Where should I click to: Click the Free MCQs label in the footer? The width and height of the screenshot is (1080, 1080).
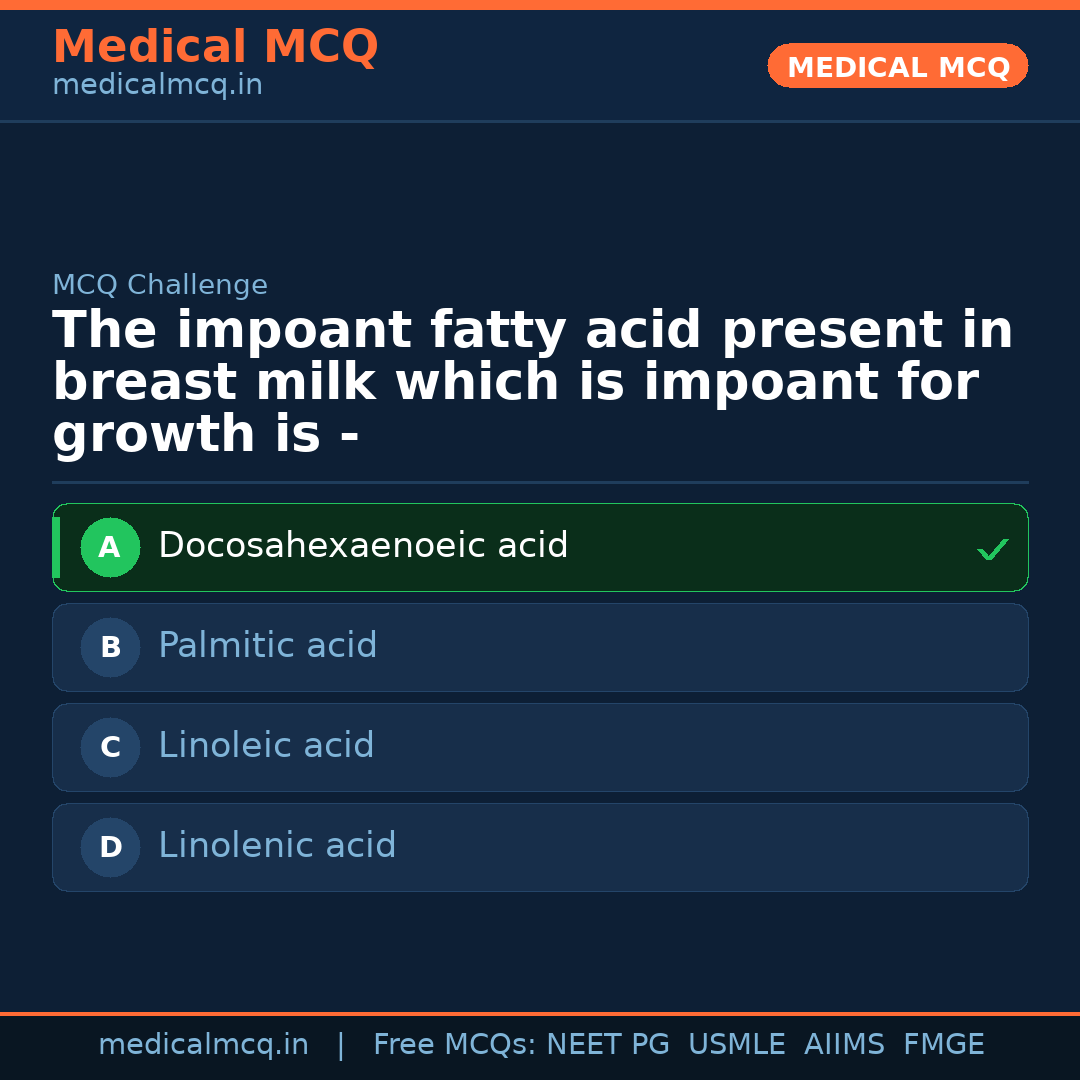coord(455,1045)
